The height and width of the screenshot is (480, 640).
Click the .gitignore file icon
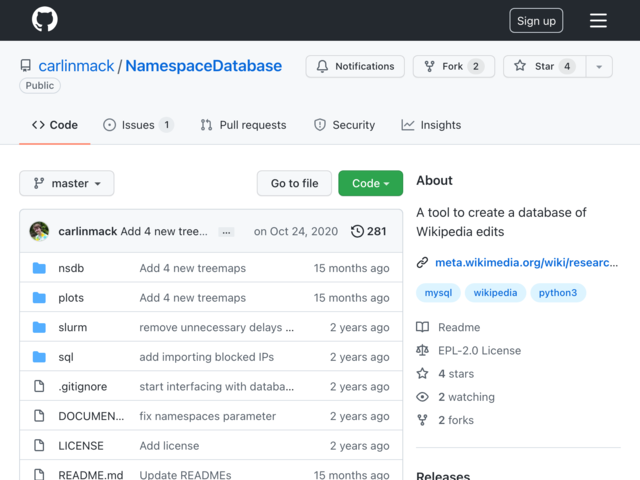39,386
